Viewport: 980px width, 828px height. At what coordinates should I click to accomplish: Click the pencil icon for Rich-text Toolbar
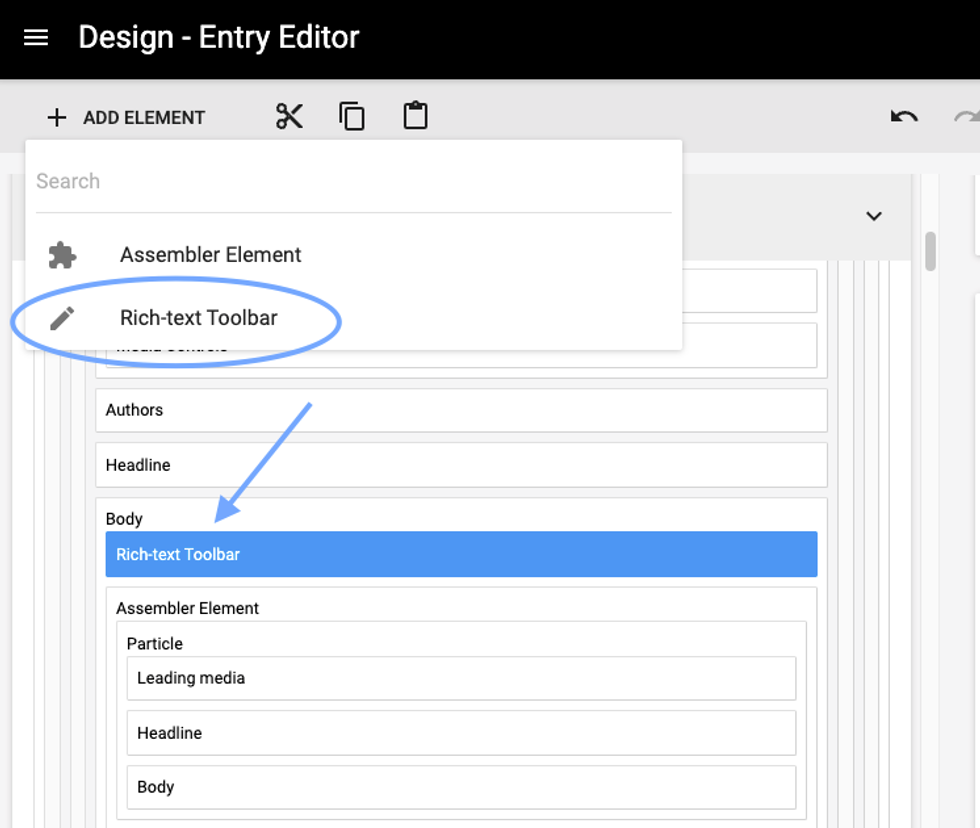tap(62, 318)
